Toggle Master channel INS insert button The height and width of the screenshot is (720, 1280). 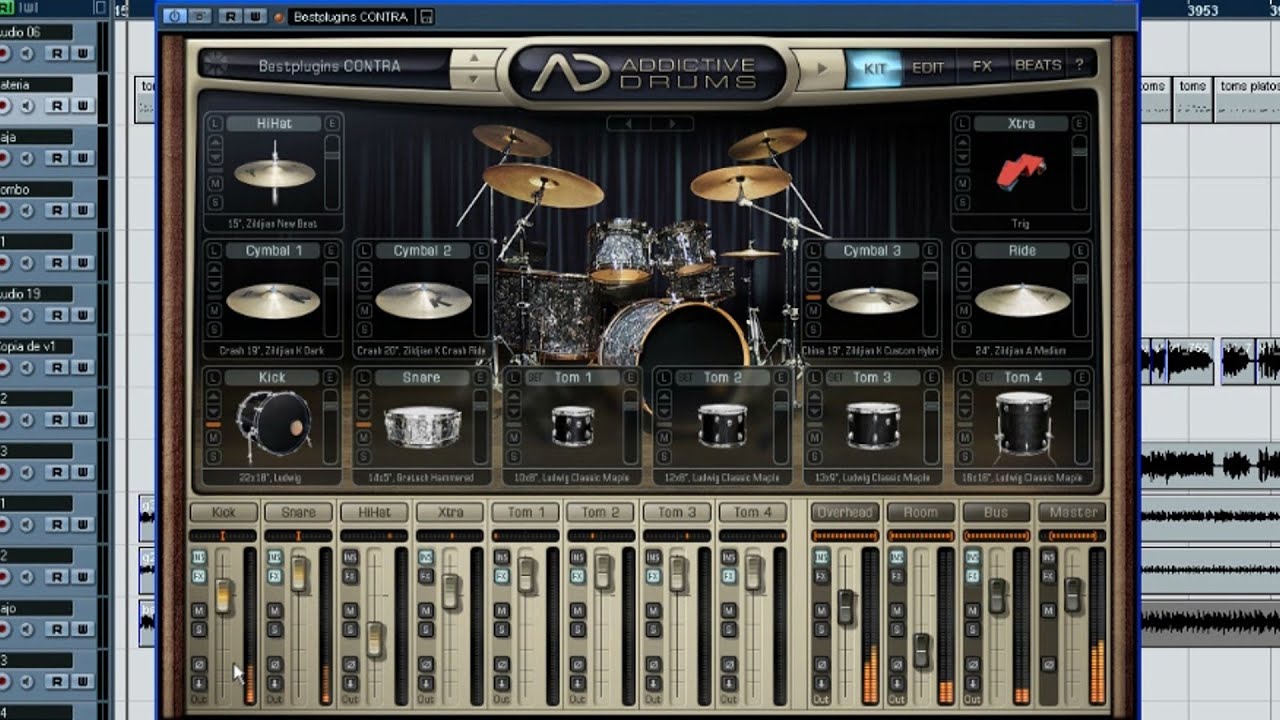pos(1047,557)
